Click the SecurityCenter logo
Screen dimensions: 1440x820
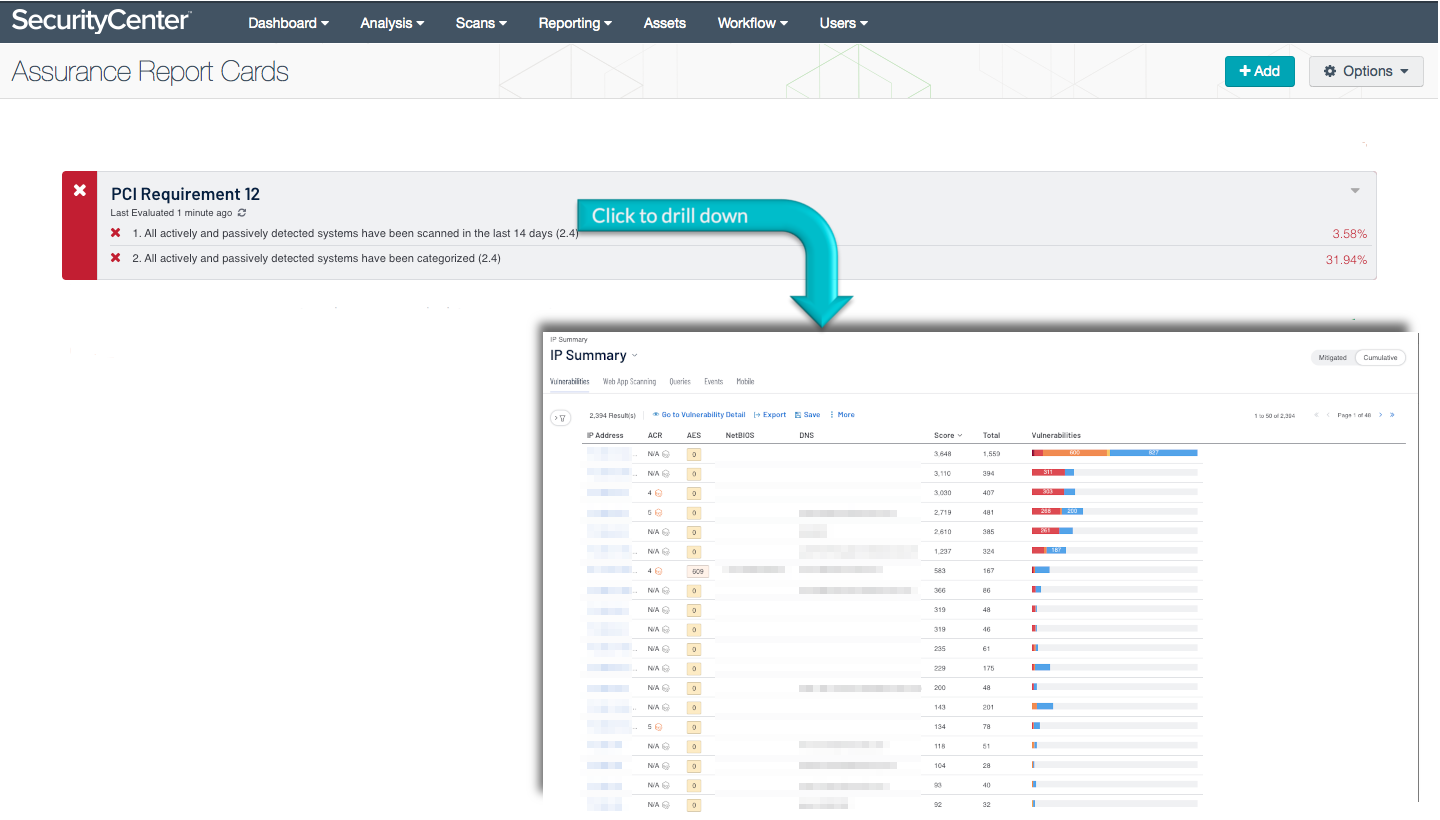[101, 21]
